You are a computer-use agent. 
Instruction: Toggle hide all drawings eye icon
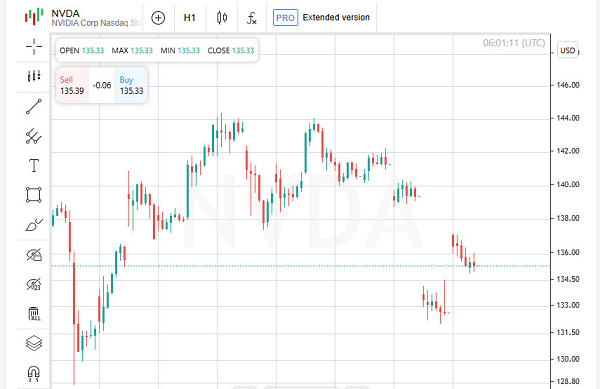pyautogui.click(x=34, y=255)
